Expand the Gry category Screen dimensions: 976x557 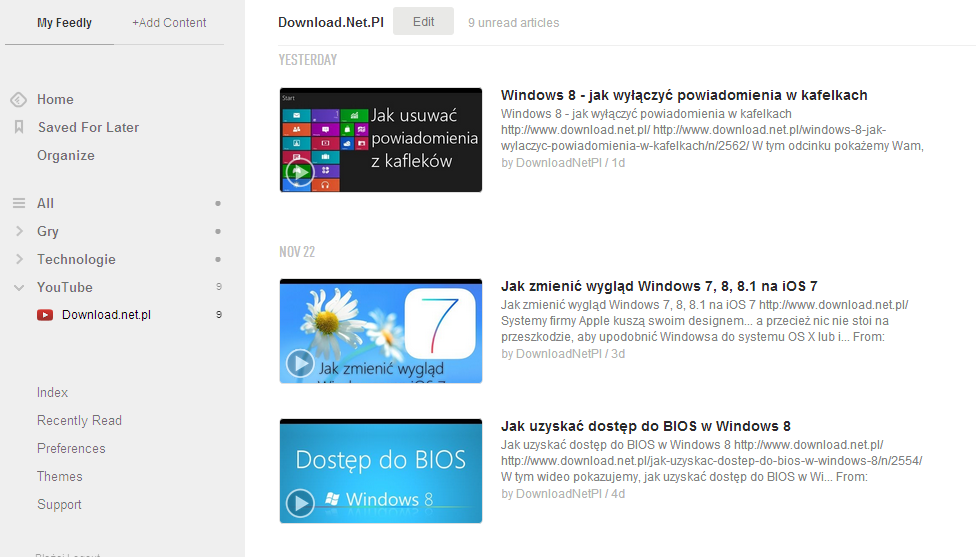coord(19,232)
